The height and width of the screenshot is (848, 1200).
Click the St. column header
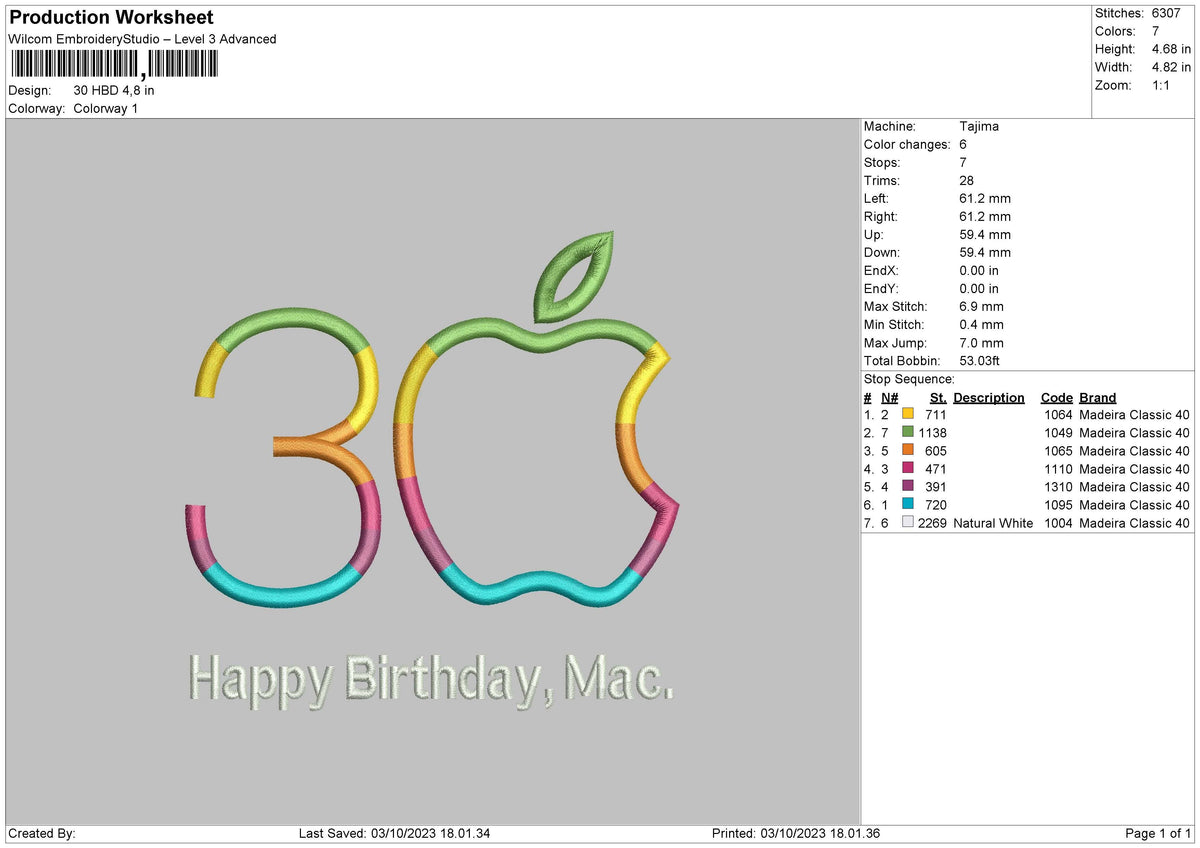(x=937, y=397)
